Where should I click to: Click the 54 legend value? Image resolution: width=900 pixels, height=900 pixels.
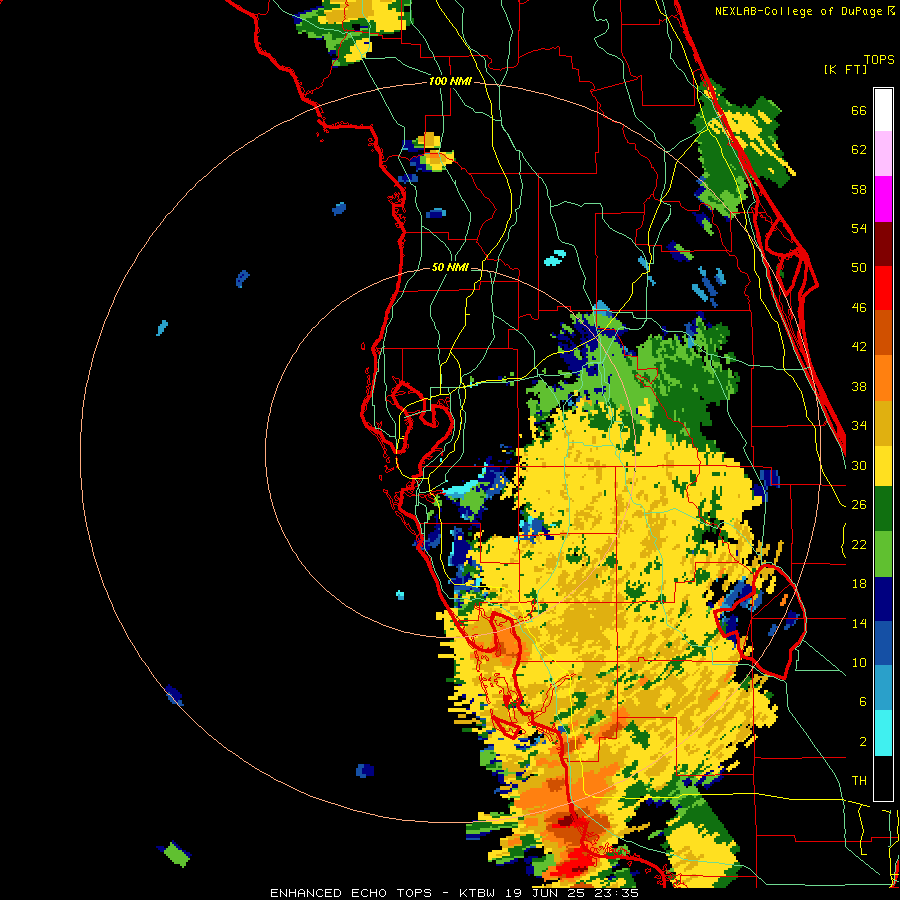point(859,228)
